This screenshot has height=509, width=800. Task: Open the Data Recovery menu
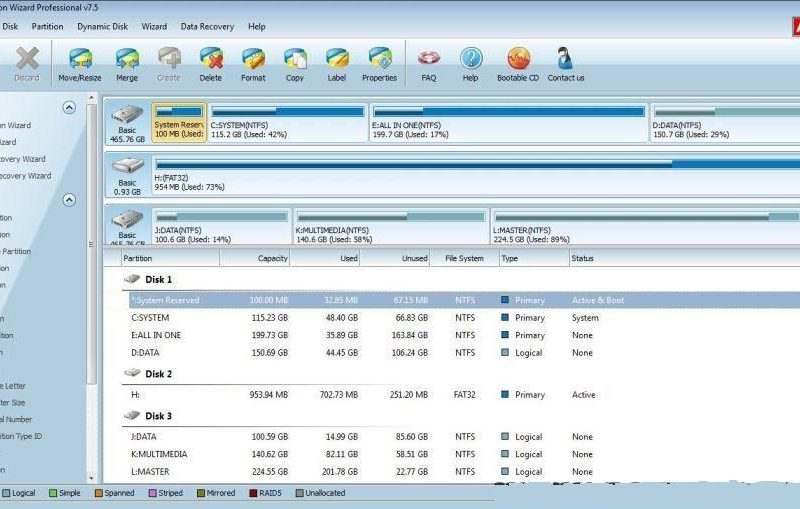[x=207, y=27]
